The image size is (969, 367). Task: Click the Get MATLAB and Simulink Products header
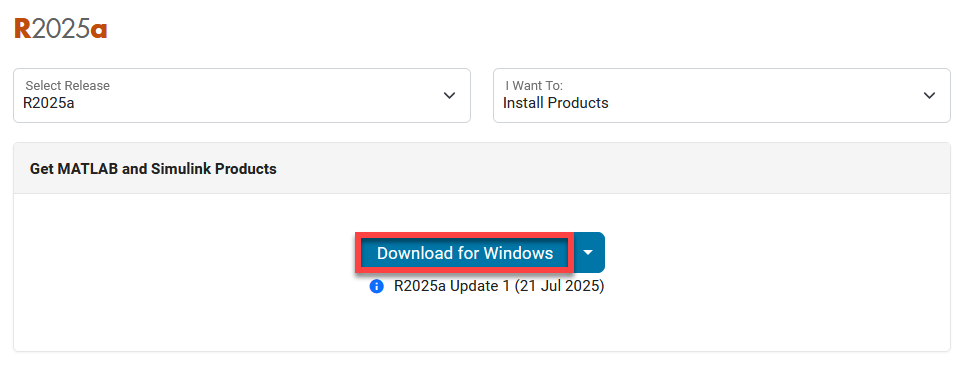(x=153, y=169)
